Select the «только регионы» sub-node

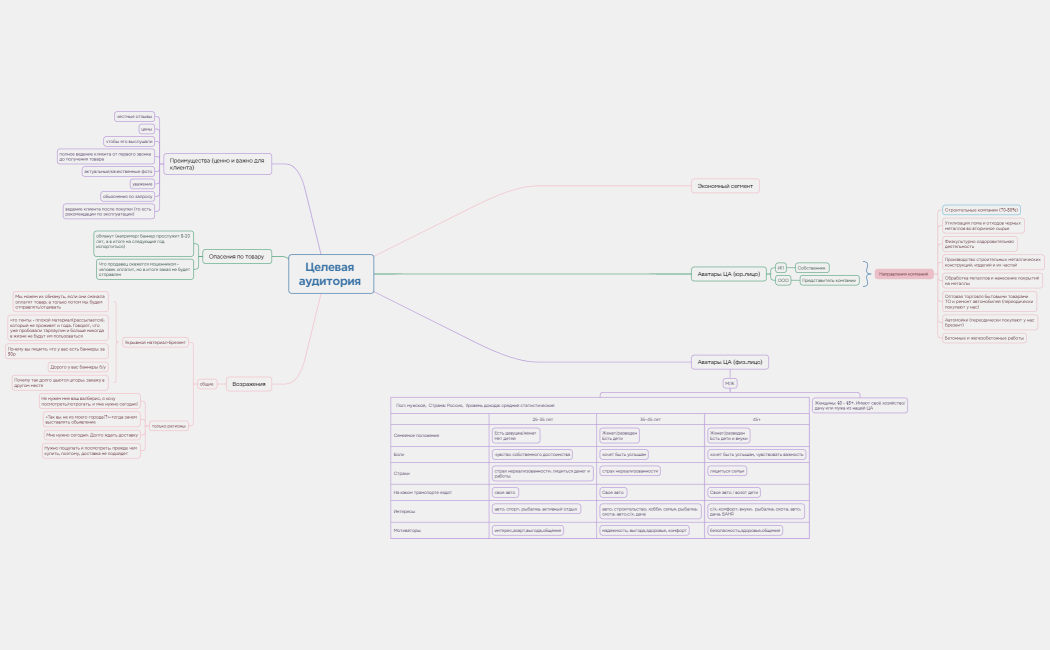point(166,425)
